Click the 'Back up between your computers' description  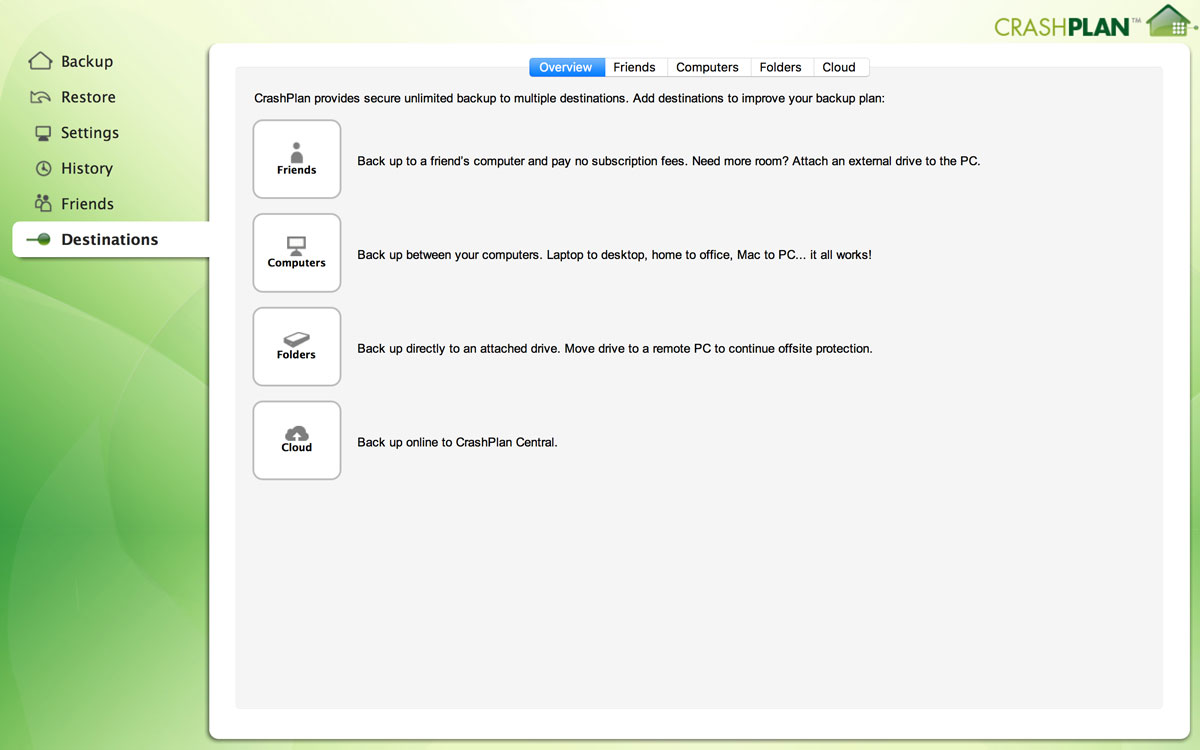click(614, 255)
